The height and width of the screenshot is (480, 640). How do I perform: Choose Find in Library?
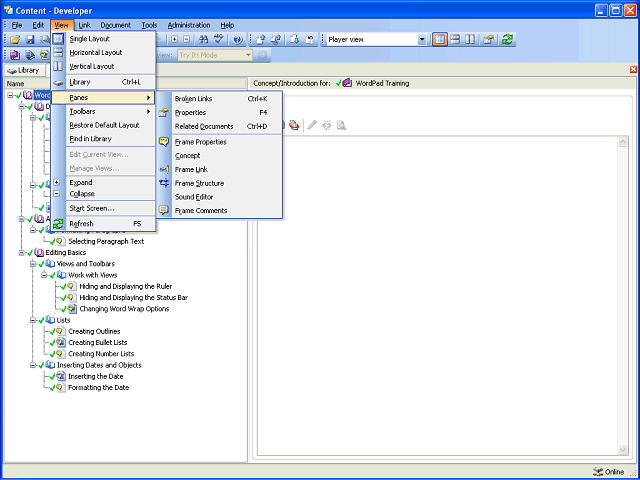tap(104, 139)
